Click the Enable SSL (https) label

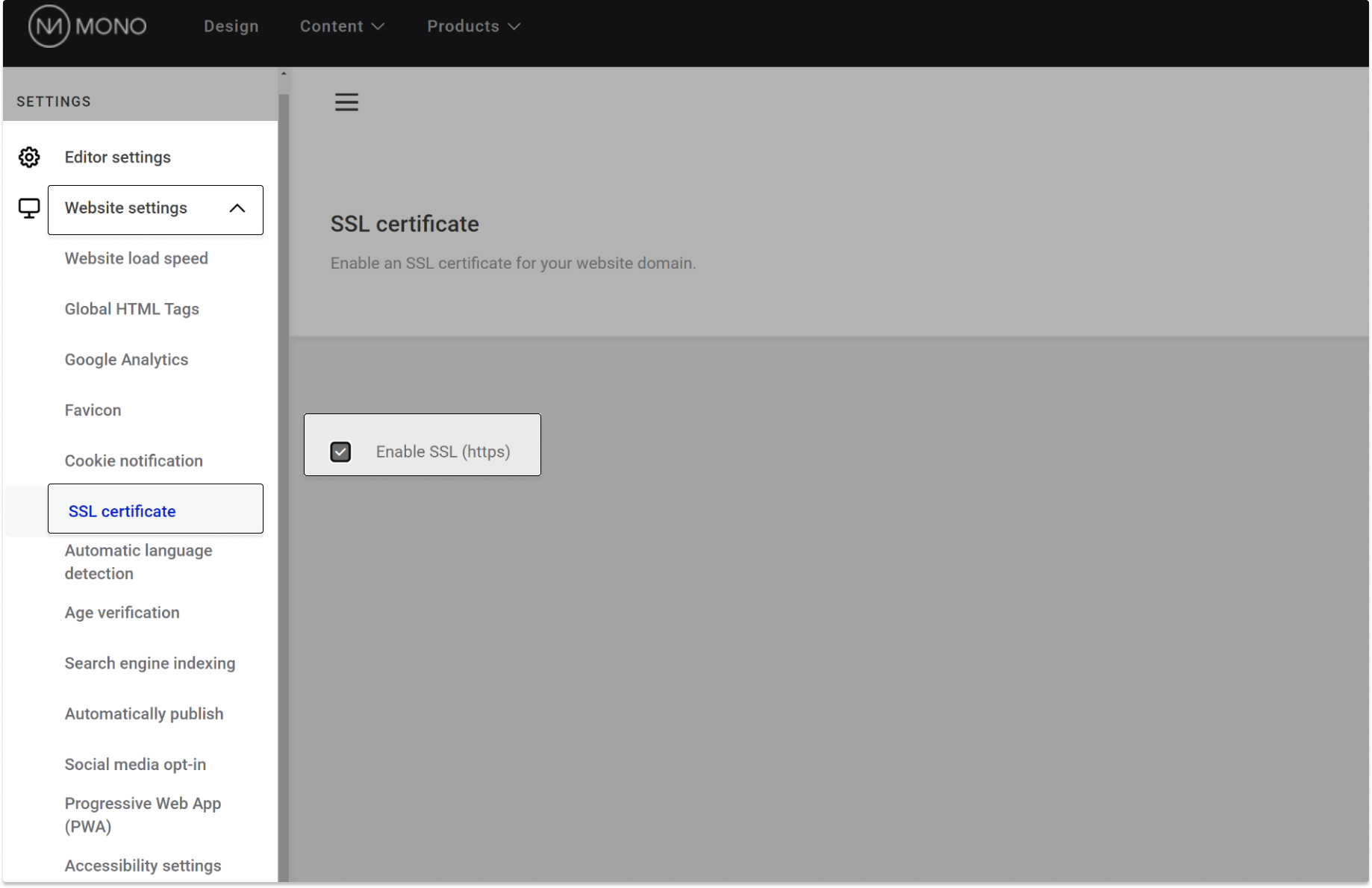[443, 452]
